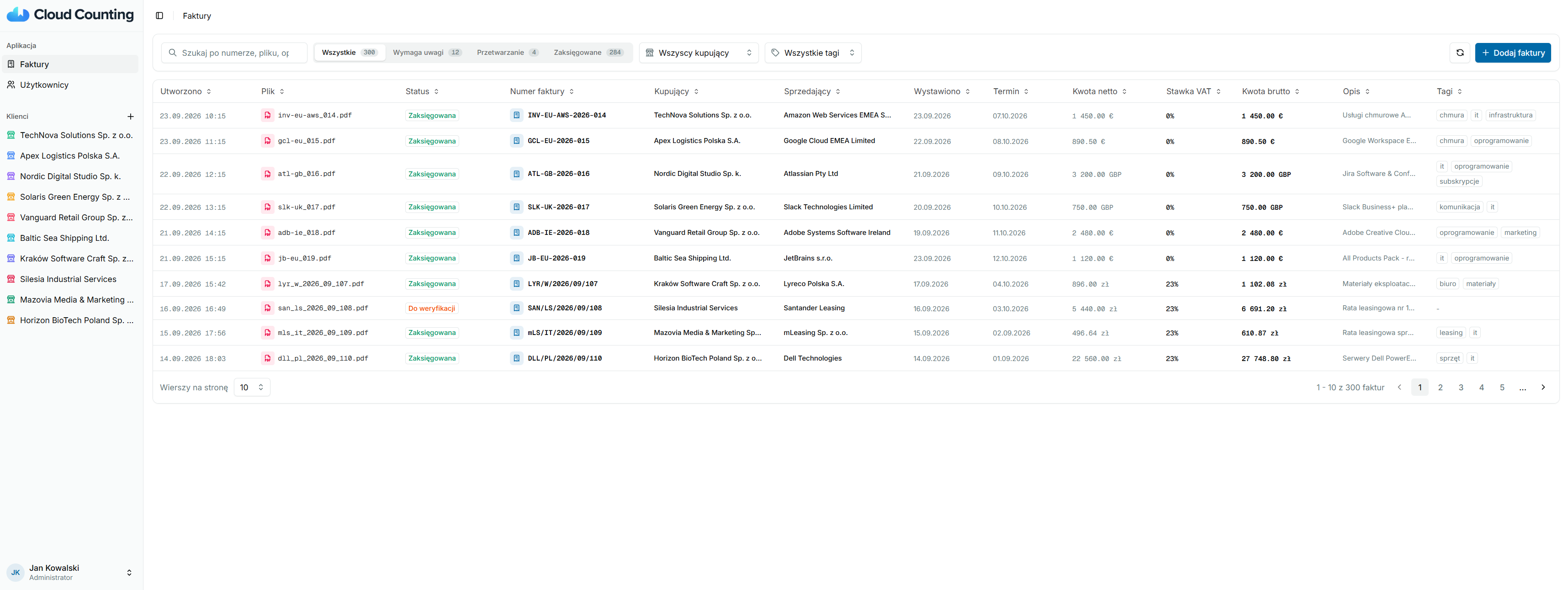Open rows per page dropdown
The width and height of the screenshot is (1568, 590).
point(252,387)
